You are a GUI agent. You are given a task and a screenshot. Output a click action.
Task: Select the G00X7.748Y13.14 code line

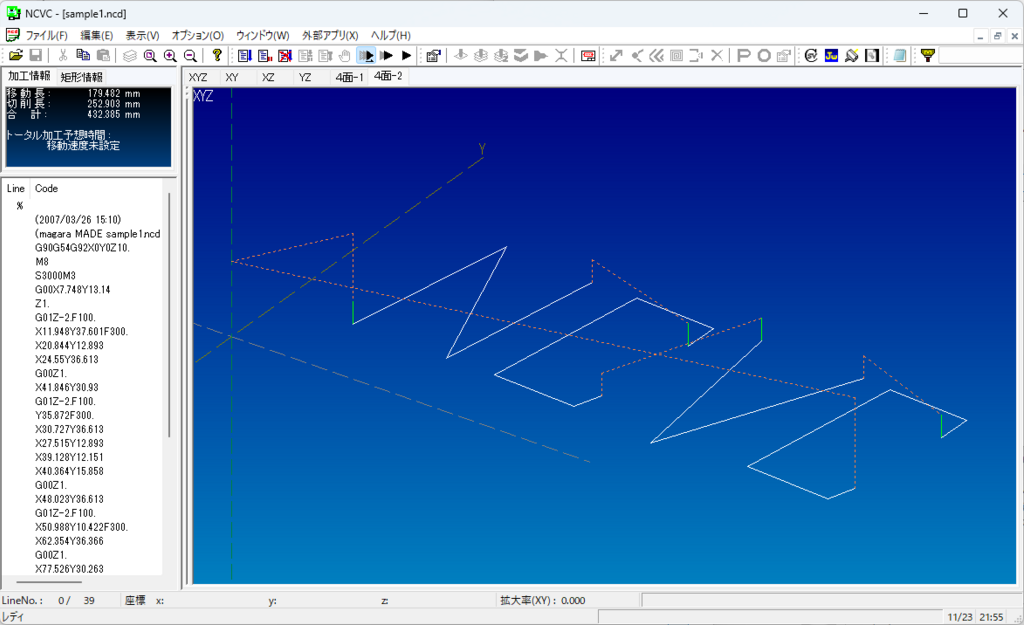72,289
